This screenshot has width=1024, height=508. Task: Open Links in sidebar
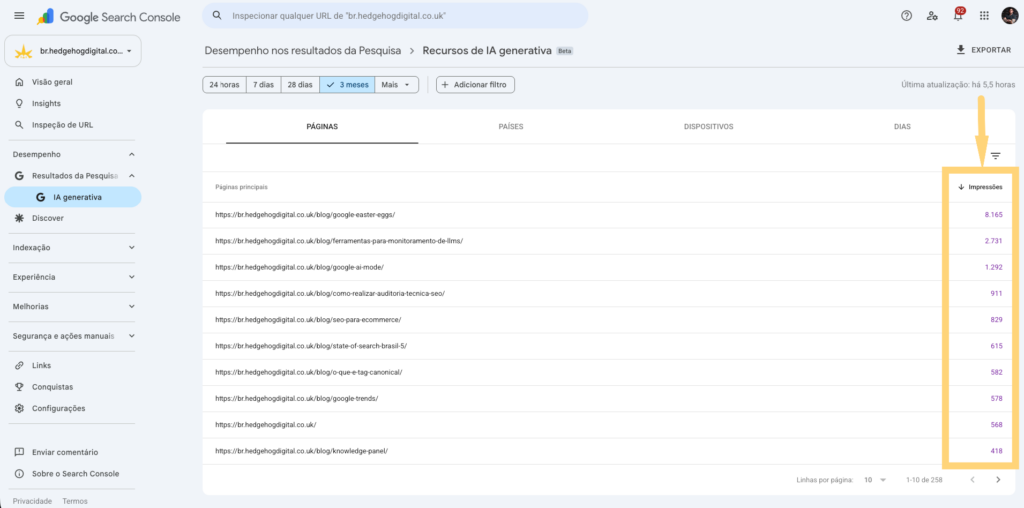[70, 366]
